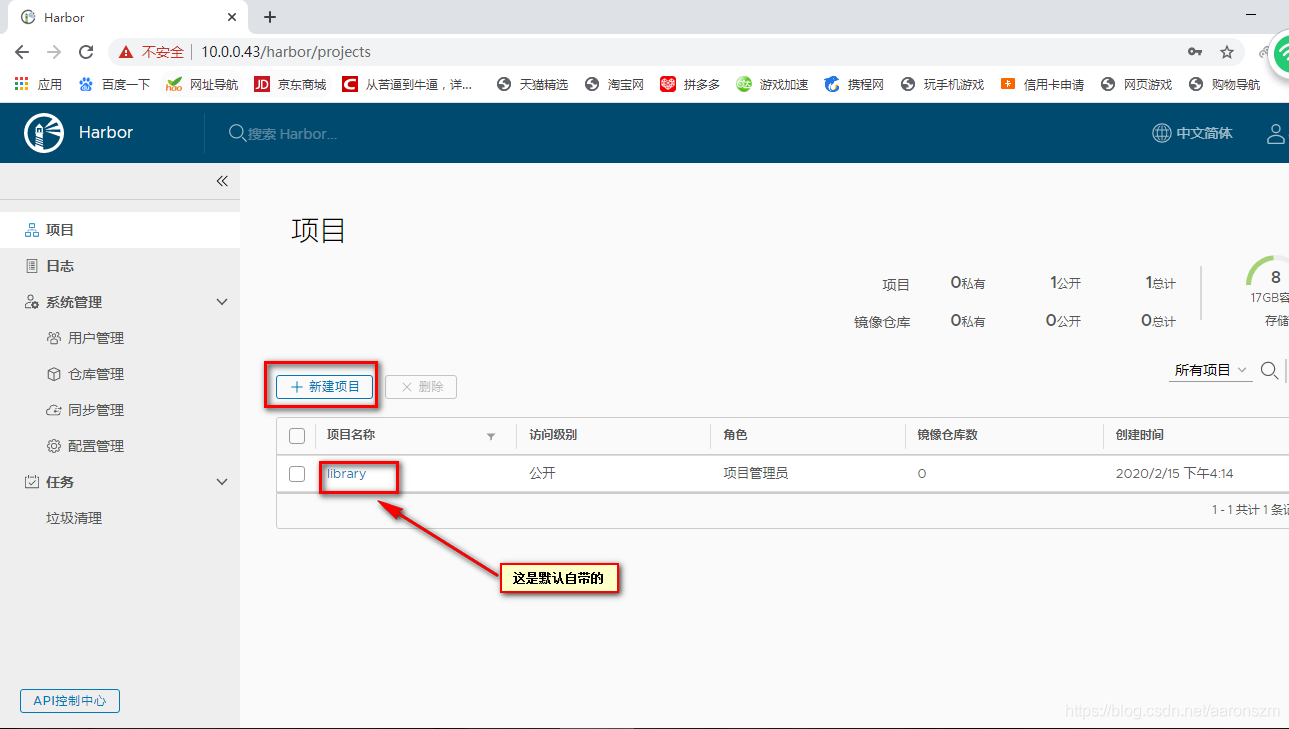Sort by 访问级别 column header
This screenshot has width=1289, height=729.
pyautogui.click(x=553, y=435)
